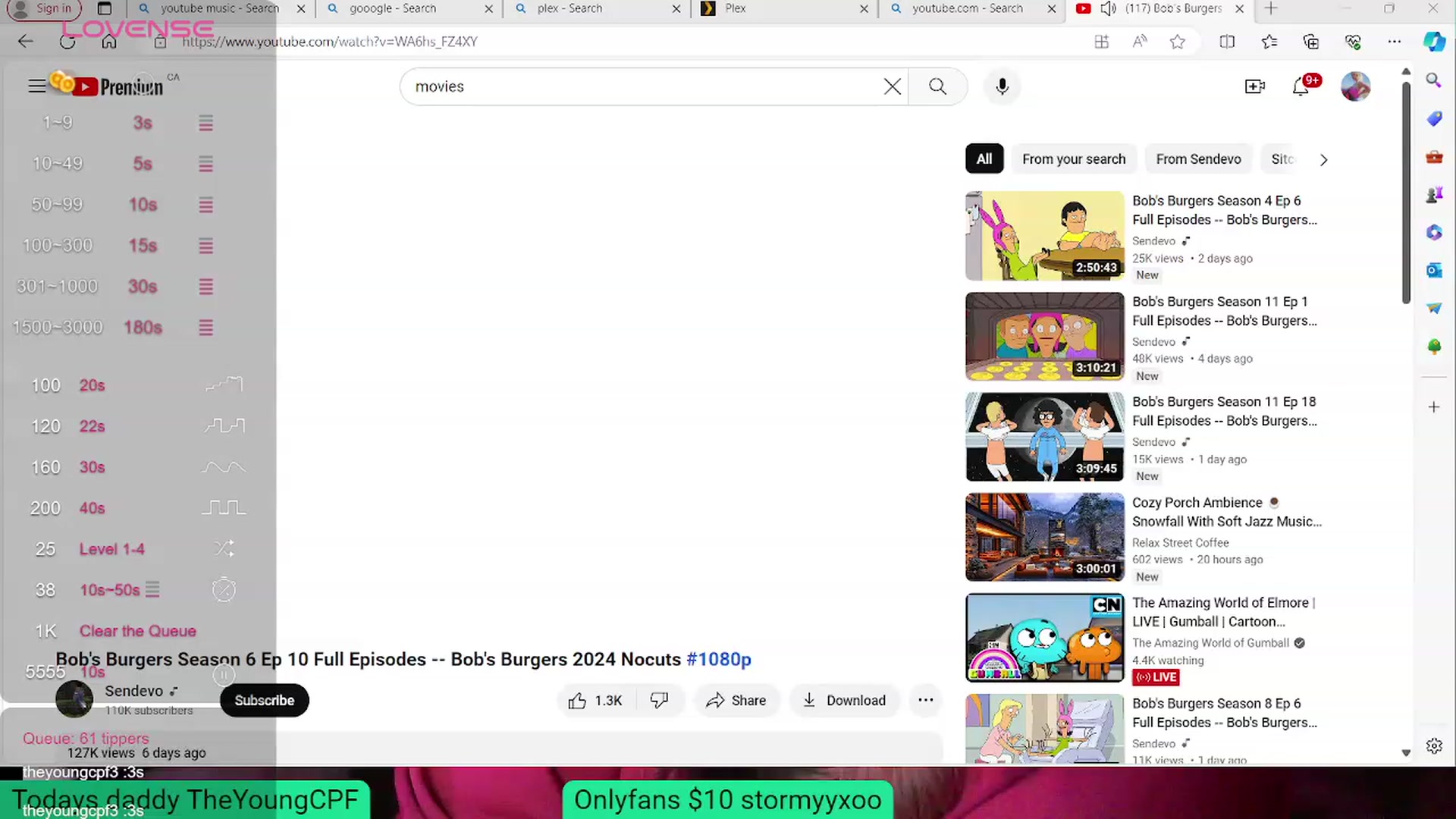Open YouTube hamburger guide menu
1456x819 pixels.
click(36, 86)
